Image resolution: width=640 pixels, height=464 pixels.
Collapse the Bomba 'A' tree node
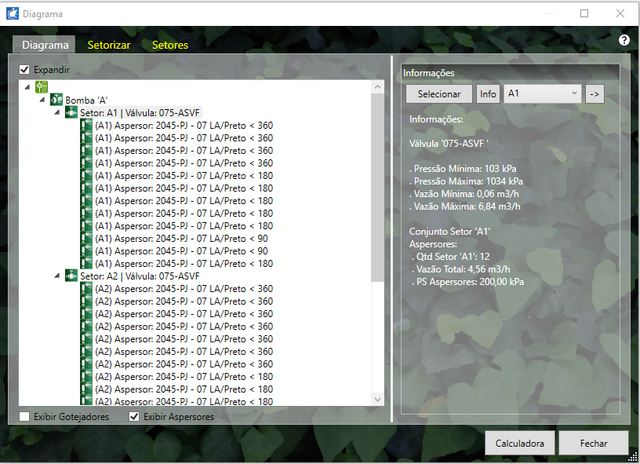42,100
